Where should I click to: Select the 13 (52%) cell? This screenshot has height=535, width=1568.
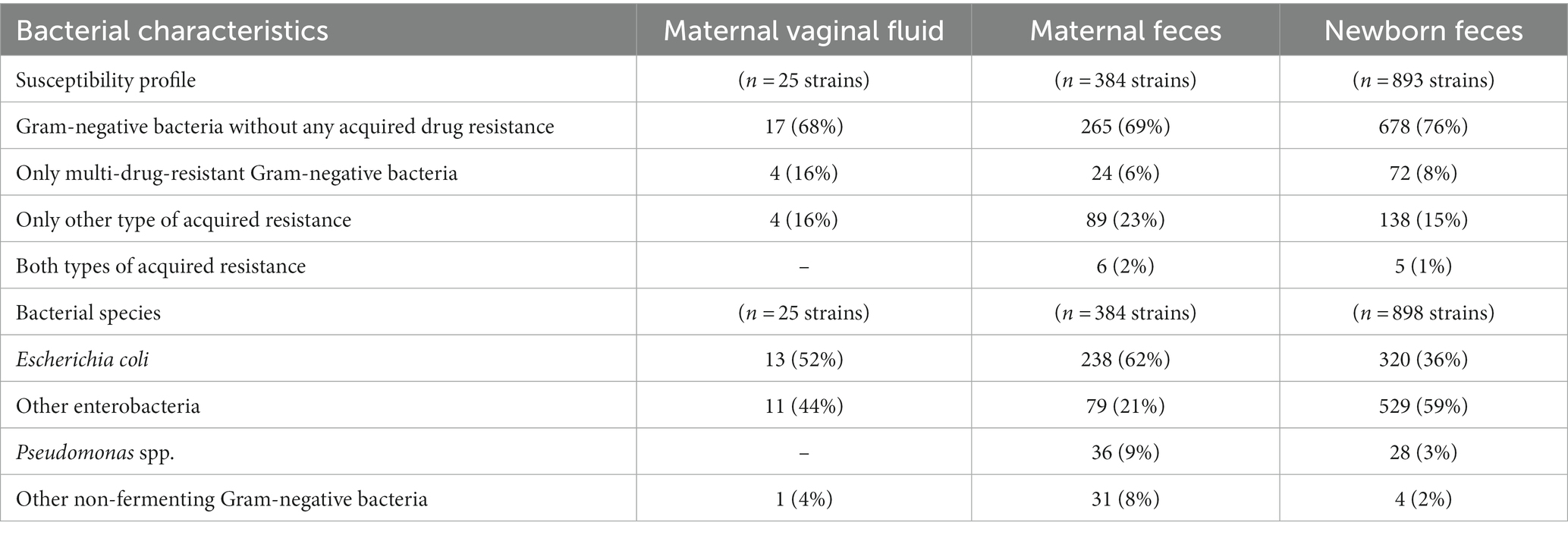[x=804, y=359]
